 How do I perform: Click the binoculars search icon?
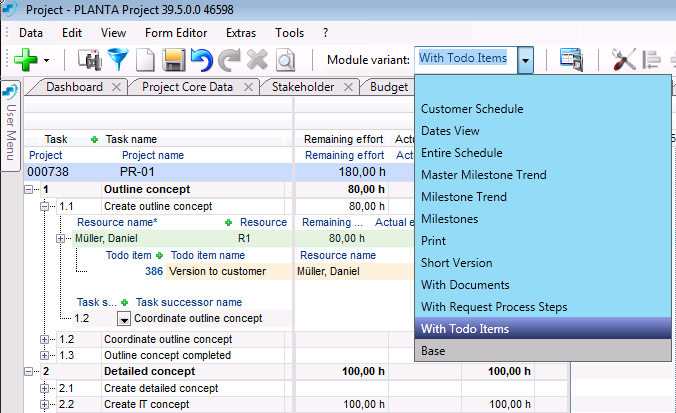[x=90, y=60]
